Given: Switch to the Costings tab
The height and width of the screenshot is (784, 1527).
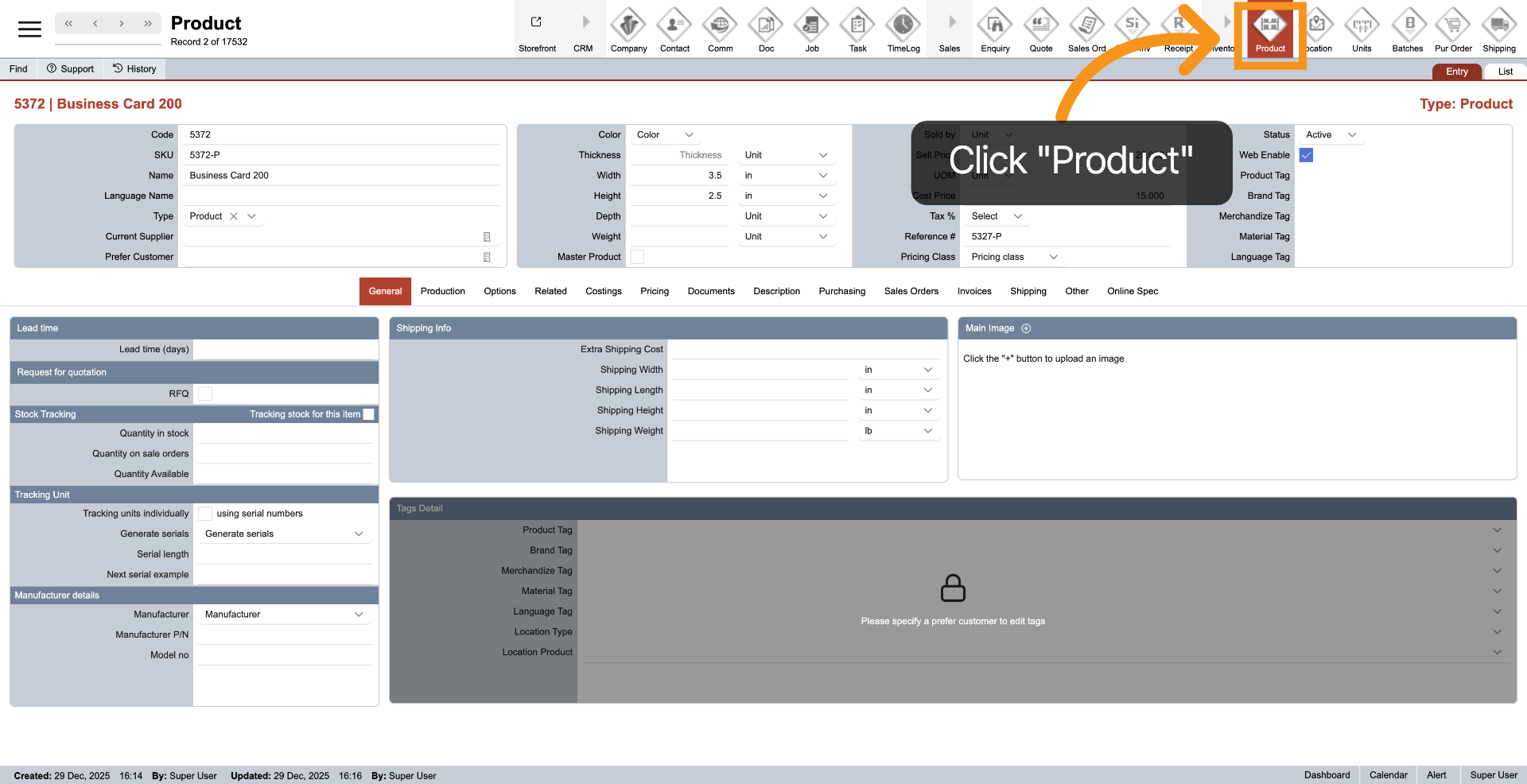Looking at the screenshot, I should [x=603, y=291].
